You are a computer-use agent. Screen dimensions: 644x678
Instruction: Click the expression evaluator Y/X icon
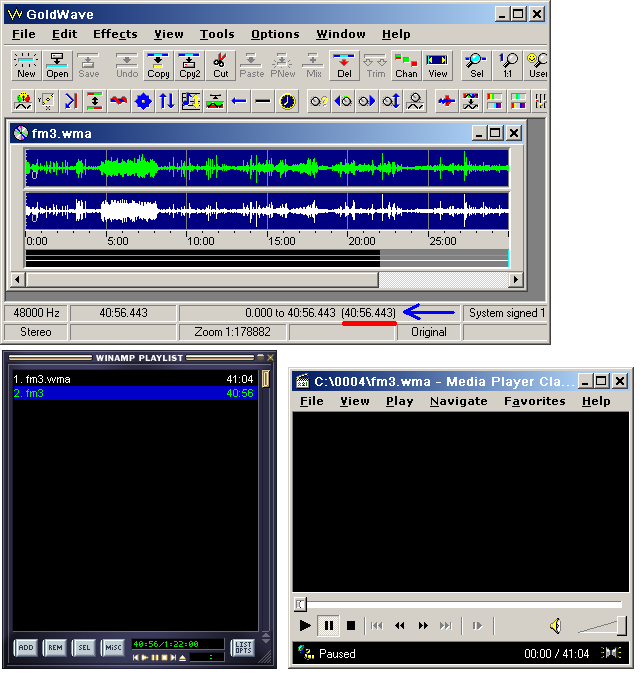[47, 101]
